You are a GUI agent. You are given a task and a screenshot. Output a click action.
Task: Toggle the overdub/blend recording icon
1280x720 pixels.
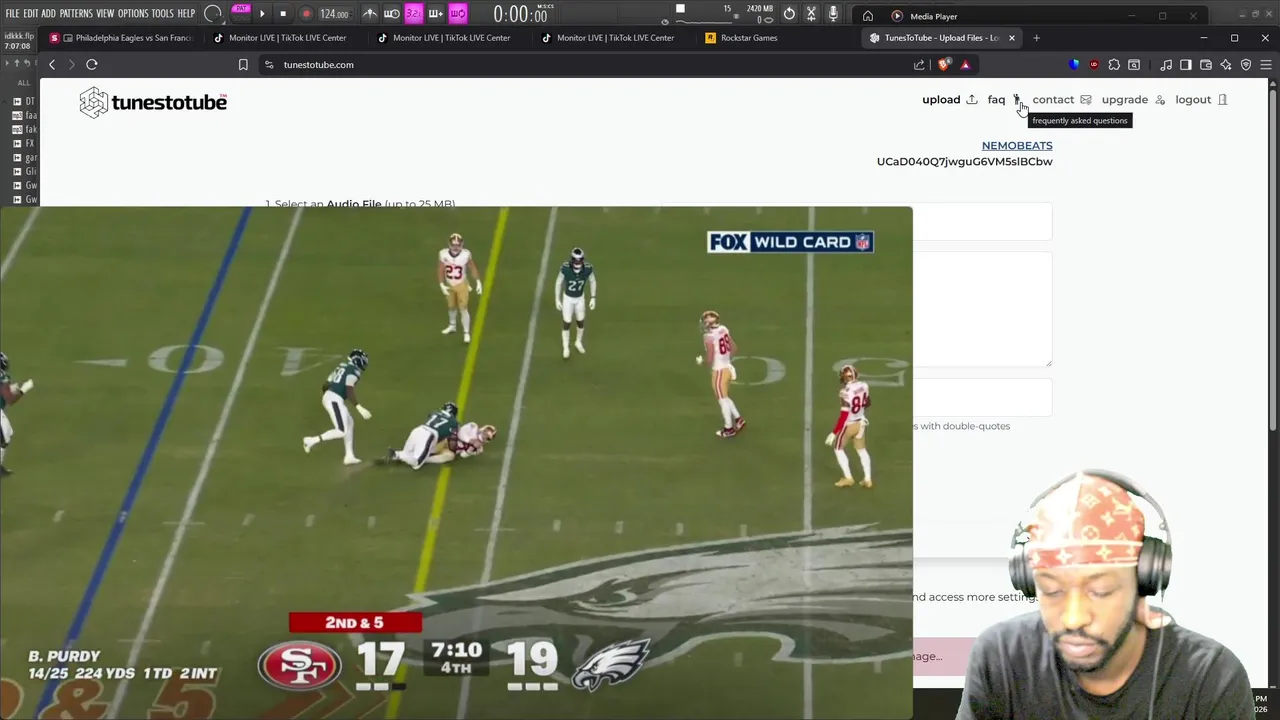pyautogui.click(x=435, y=14)
